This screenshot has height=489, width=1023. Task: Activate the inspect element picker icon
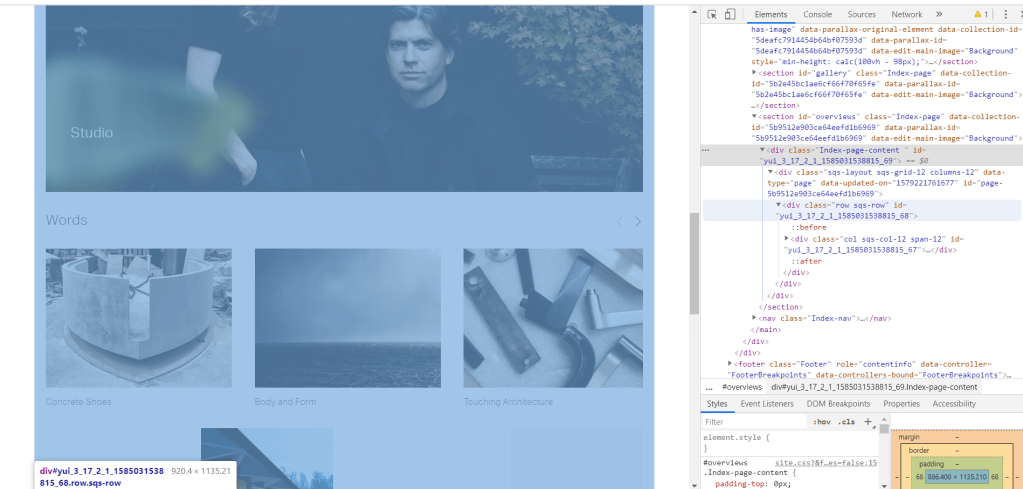click(x=712, y=15)
